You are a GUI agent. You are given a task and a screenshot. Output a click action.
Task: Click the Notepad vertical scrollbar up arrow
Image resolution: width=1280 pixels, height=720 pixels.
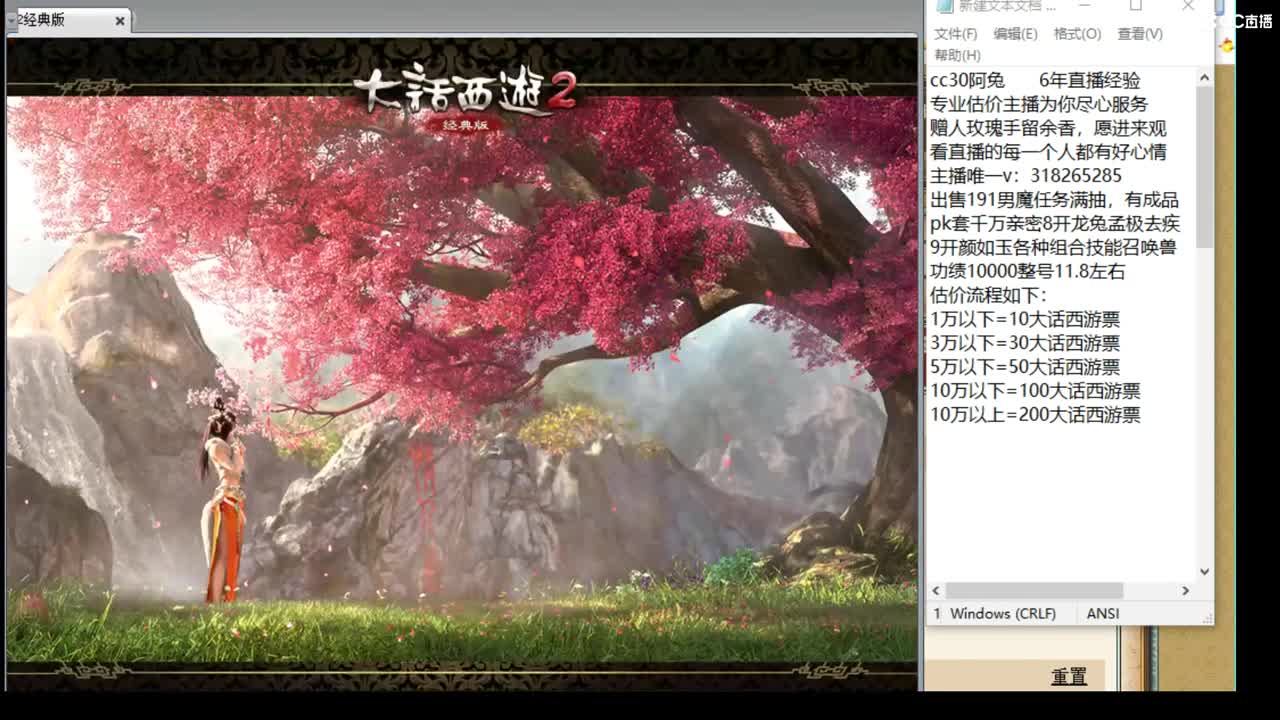(x=1205, y=77)
